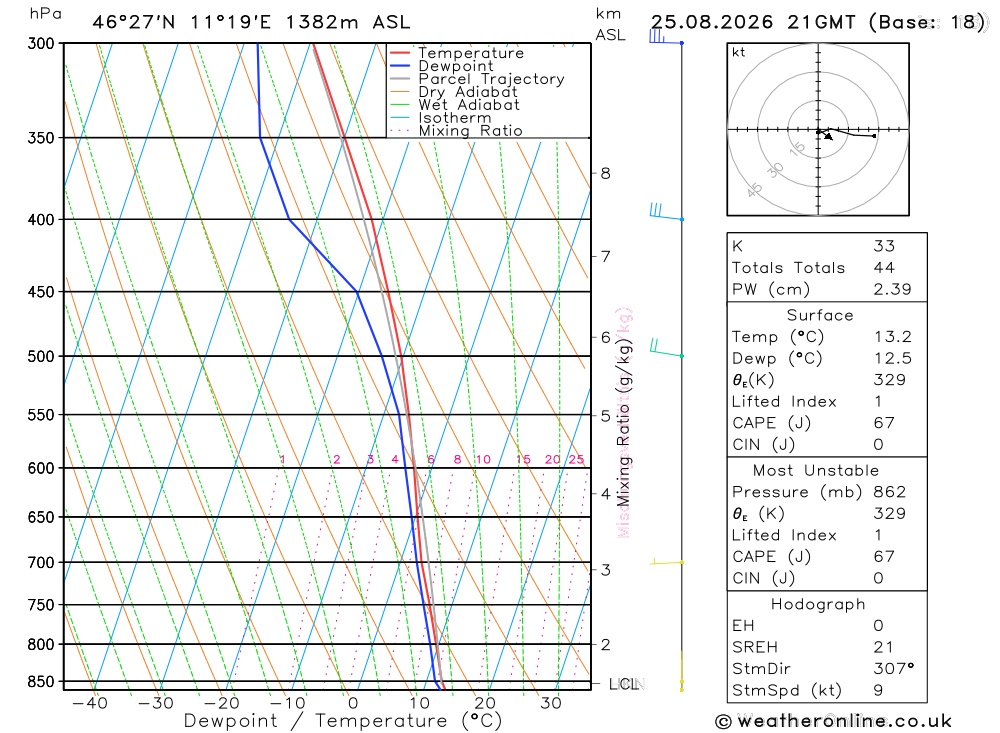Click the StmSpd (kt) value 9
The image size is (1000, 733).
point(878,690)
